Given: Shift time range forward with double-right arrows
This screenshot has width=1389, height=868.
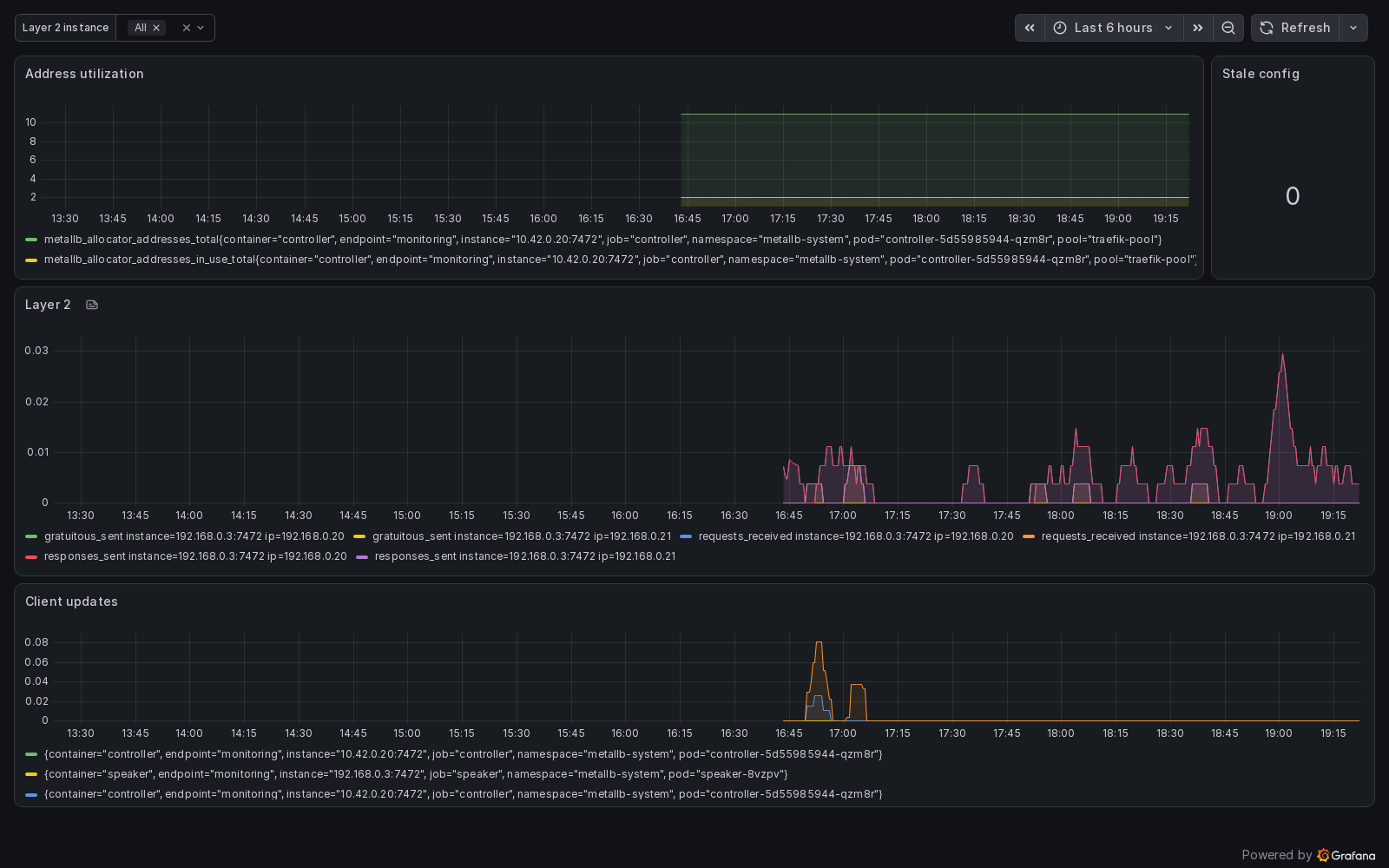Looking at the screenshot, I should coord(1198,28).
